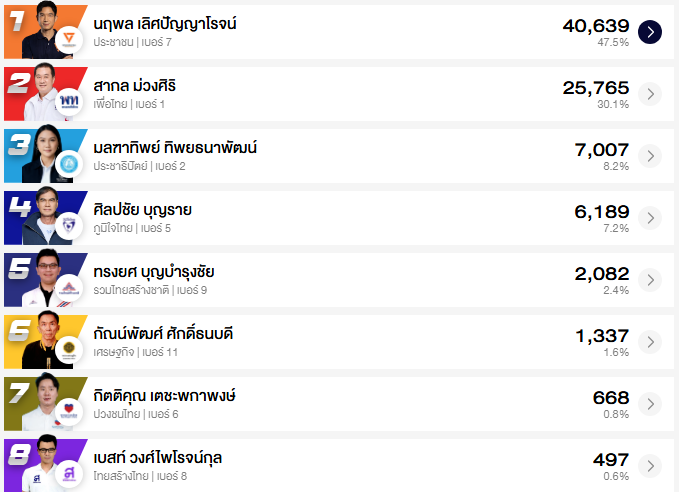Screen dimensions: 679x492
Task: Expand the row showing 1,337 votes
Action: coord(650,342)
